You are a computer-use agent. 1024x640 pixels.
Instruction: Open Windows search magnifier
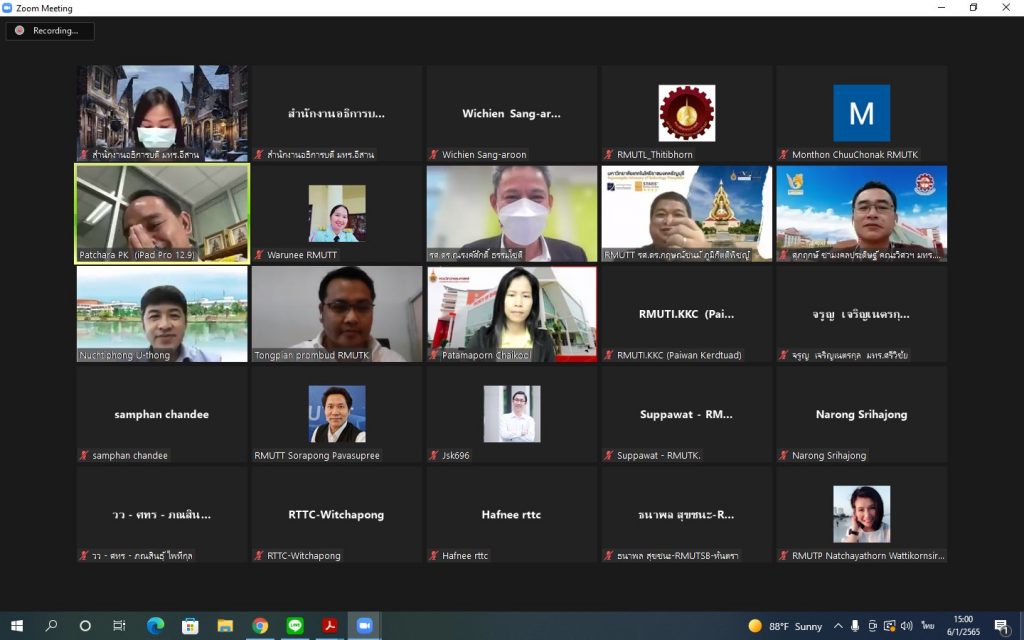point(51,626)
